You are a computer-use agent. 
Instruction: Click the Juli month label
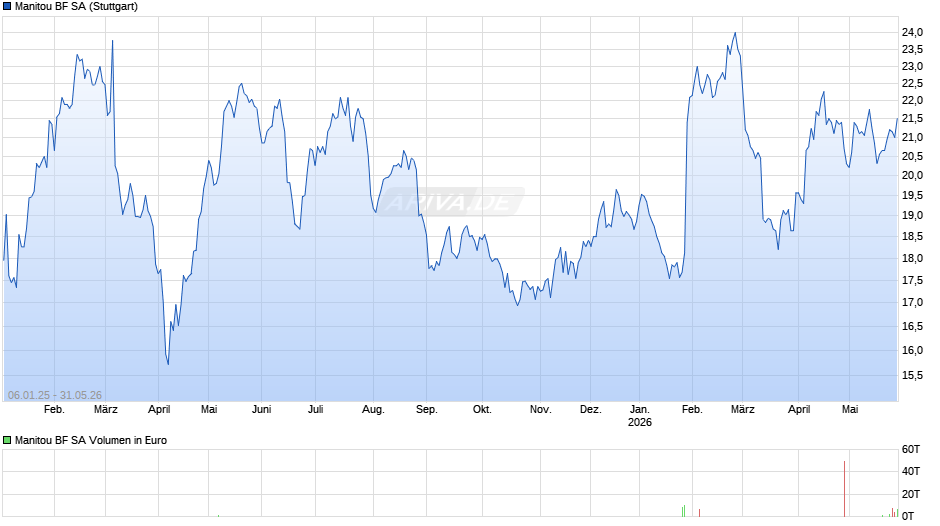click(x=315, y=409)
